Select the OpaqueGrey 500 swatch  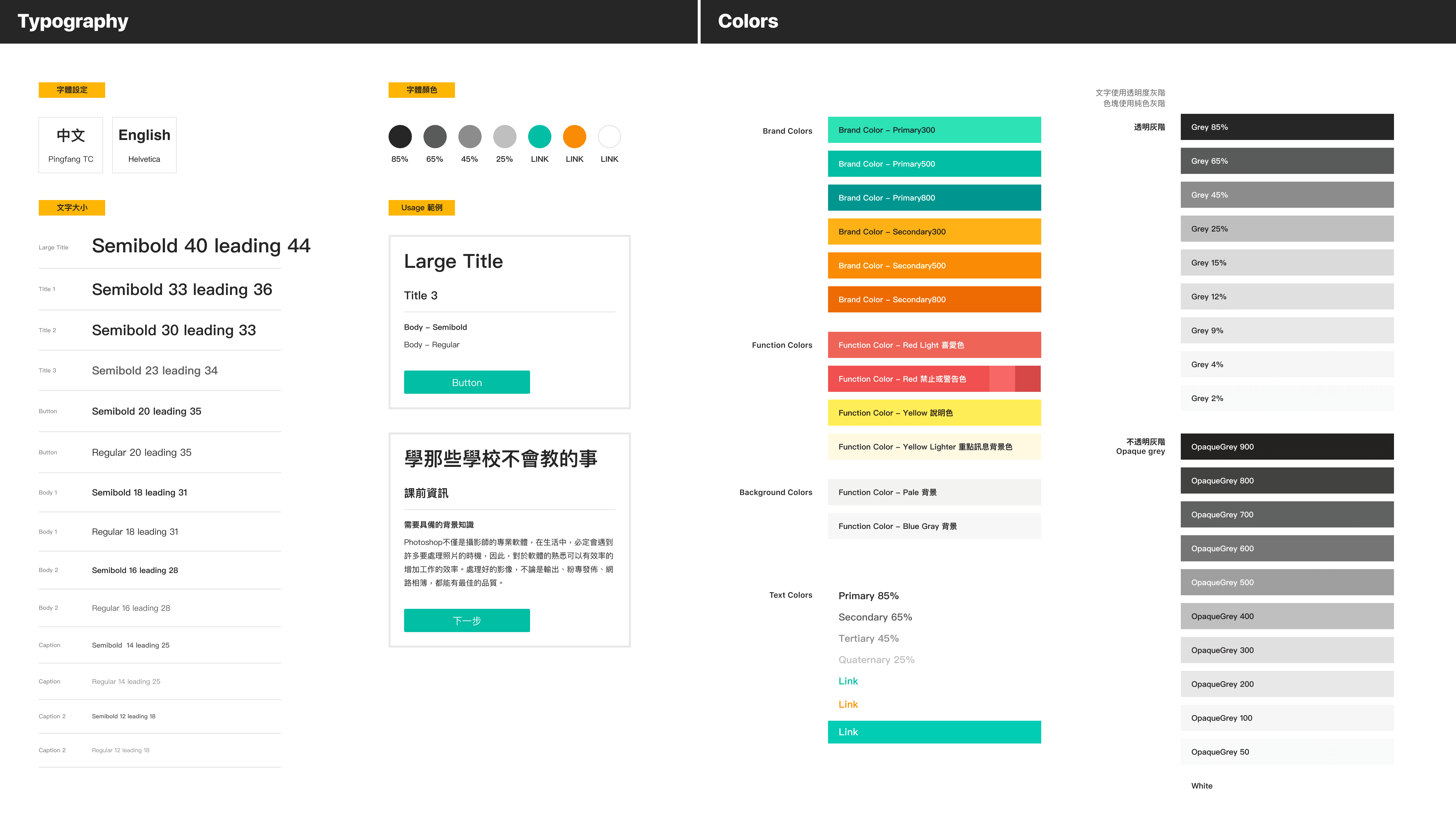point(1287,582)
